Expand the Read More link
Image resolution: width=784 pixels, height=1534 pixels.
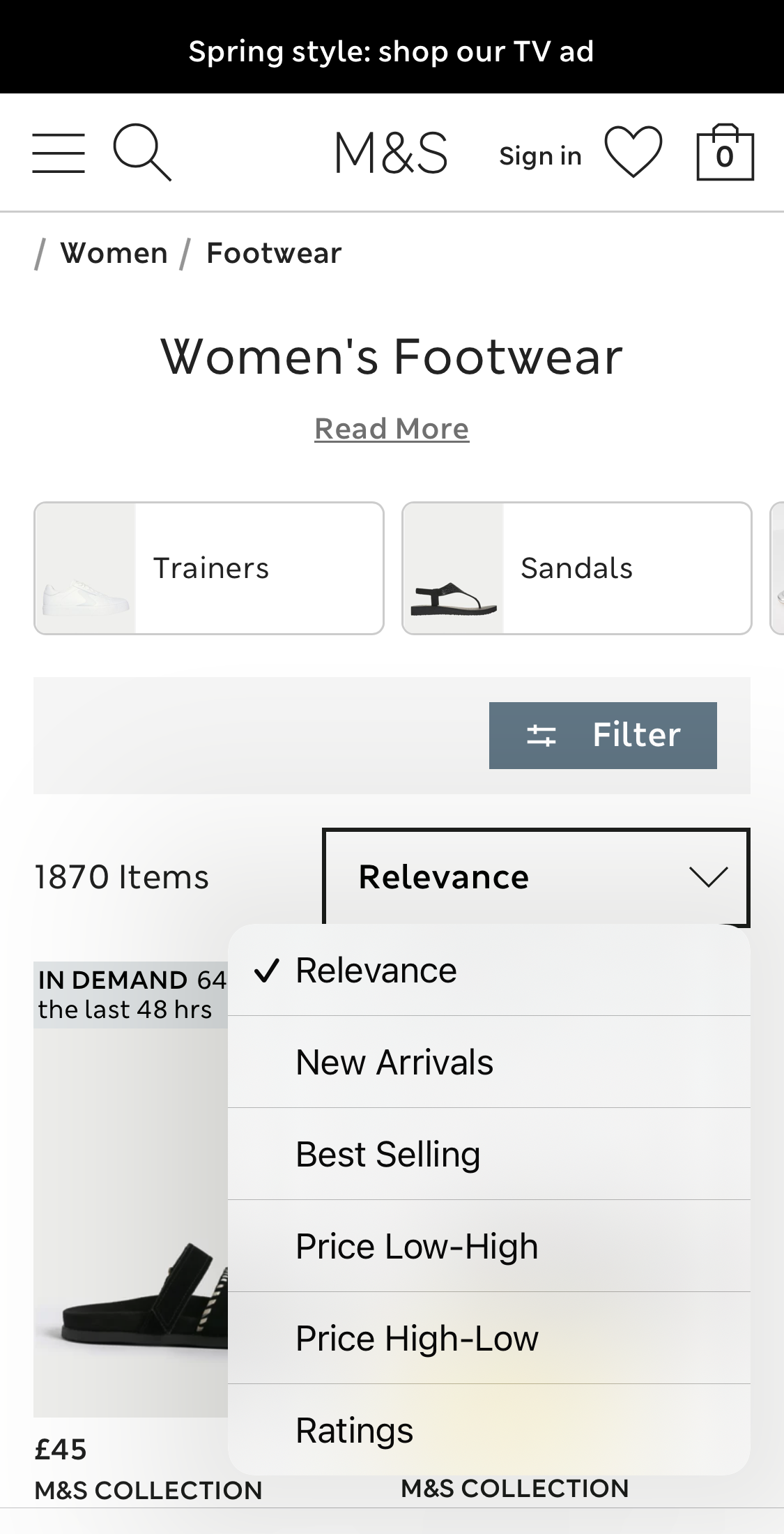[x=392, y=427]
